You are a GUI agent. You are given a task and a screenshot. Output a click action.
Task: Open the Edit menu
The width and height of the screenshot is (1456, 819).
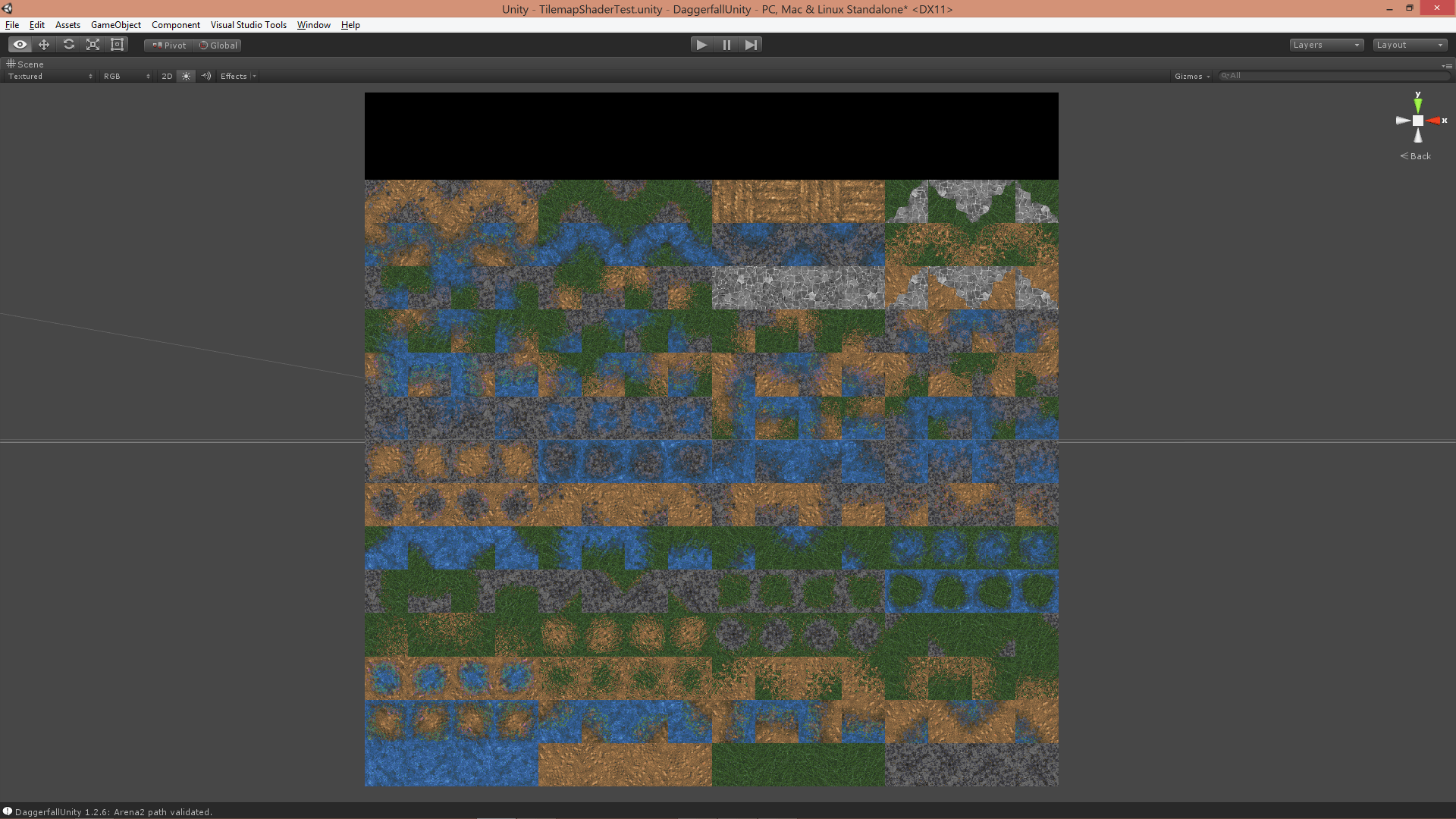(37, 25)
